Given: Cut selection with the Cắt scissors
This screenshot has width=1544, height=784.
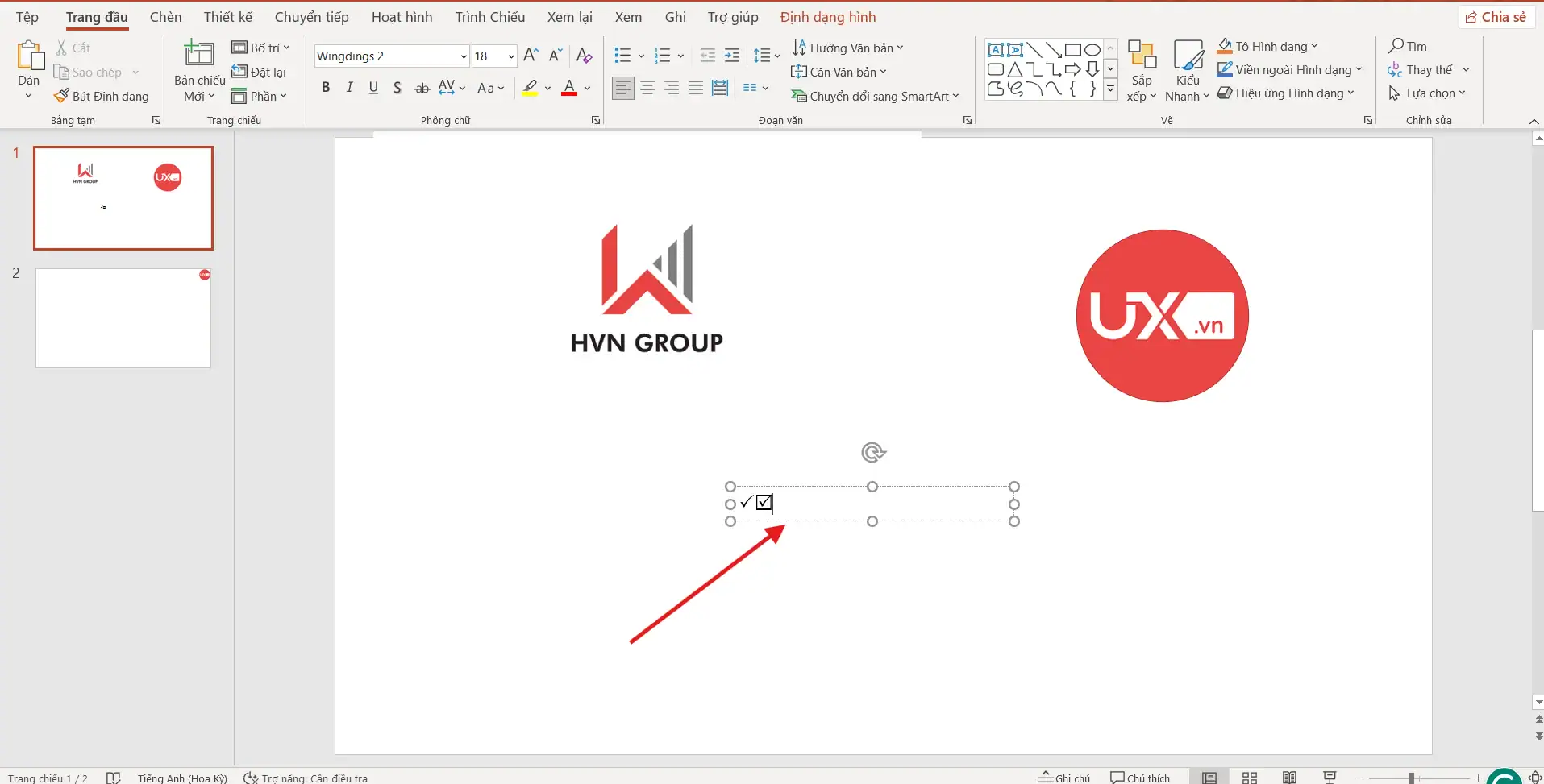Looking at the screenshot, I should tap(73, 48).
